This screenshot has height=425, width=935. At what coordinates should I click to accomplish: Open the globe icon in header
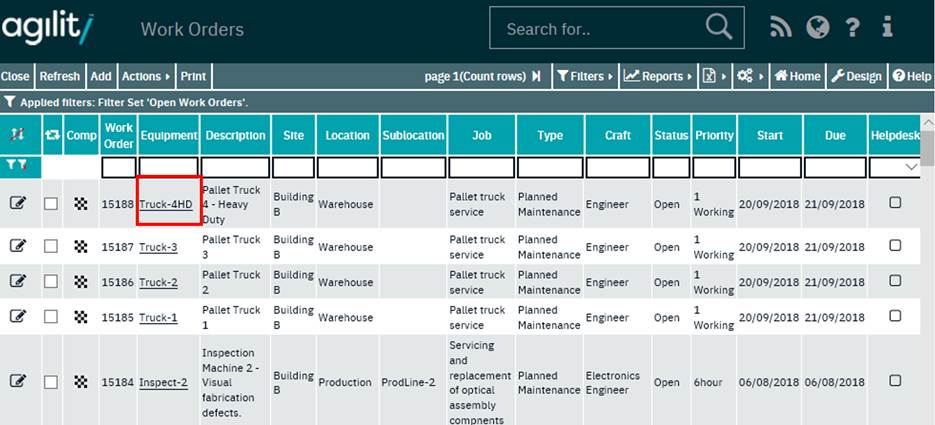(817, 28)
